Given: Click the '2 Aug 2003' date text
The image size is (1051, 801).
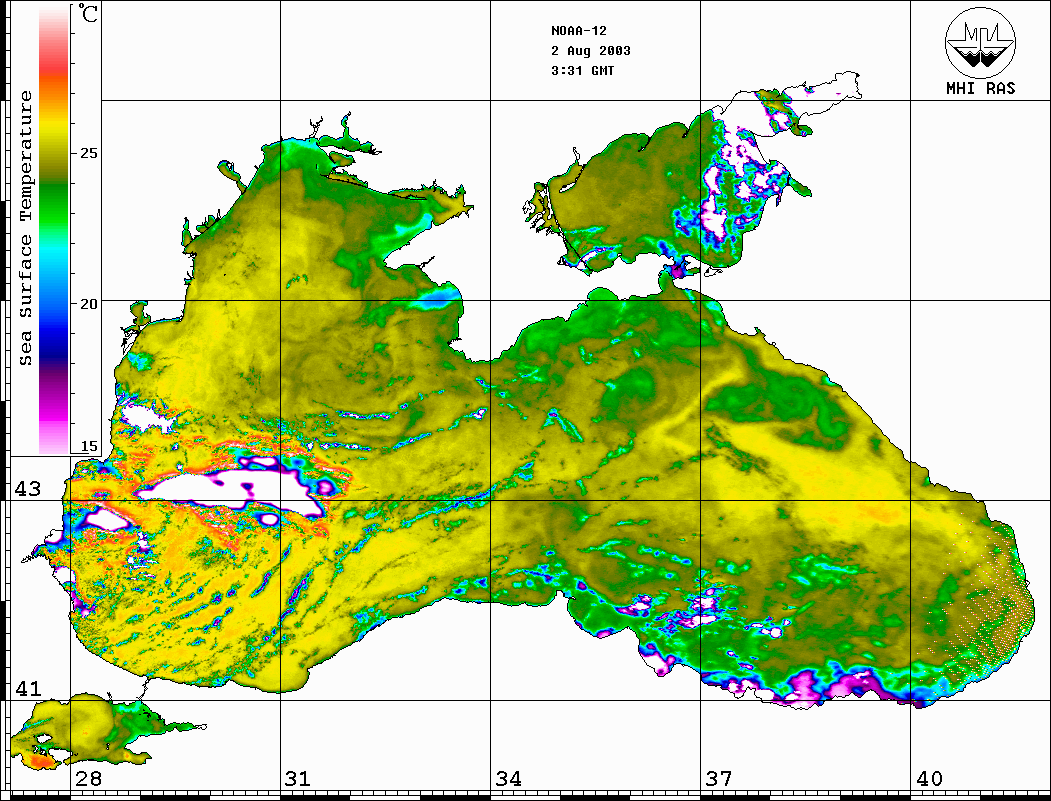Looking at the screenshot, I should click(x=591, y=51).
